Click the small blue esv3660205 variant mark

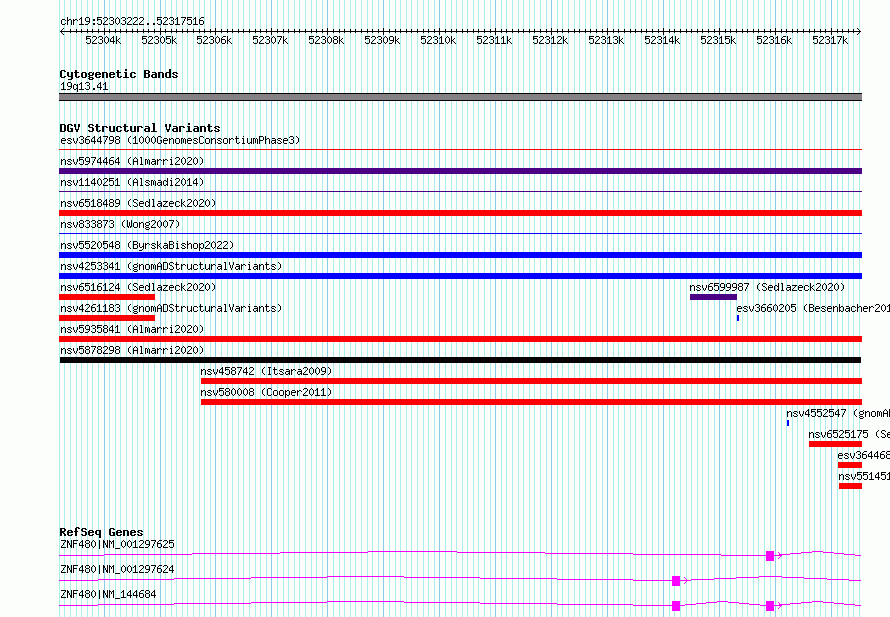pyautogui.click(x=738, y=318)
